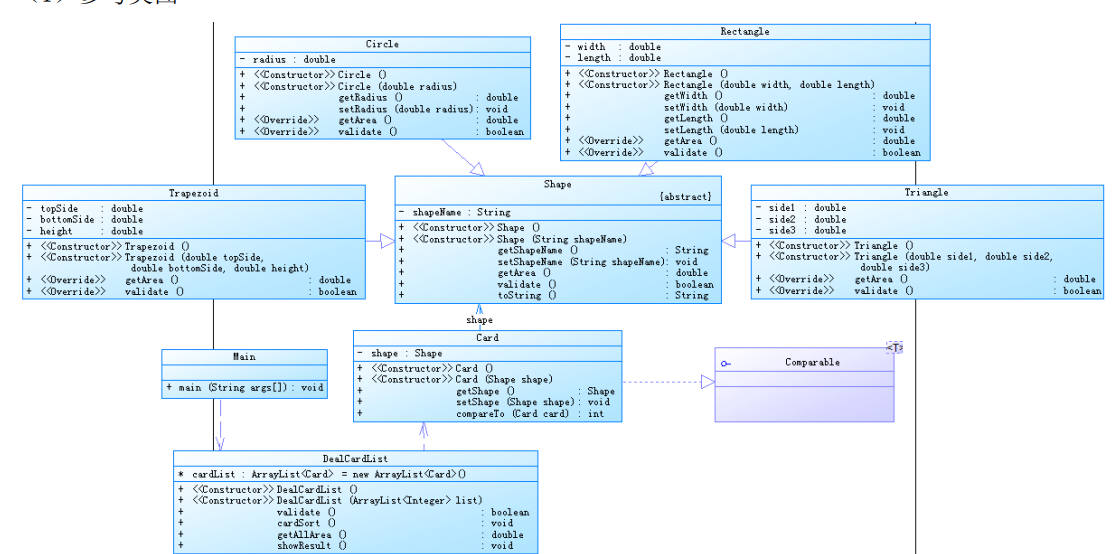1116x554 pixels.
Task: Click the 'radius : double' attribute in Circle
Action: tap(294, 60)
